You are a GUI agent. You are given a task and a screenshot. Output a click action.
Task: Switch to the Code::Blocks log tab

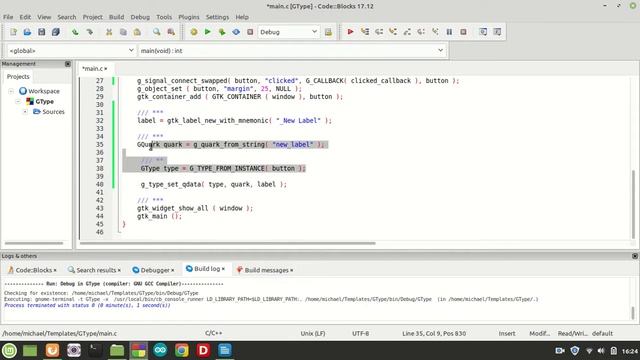pyautogui.click(x=32, y=270)
